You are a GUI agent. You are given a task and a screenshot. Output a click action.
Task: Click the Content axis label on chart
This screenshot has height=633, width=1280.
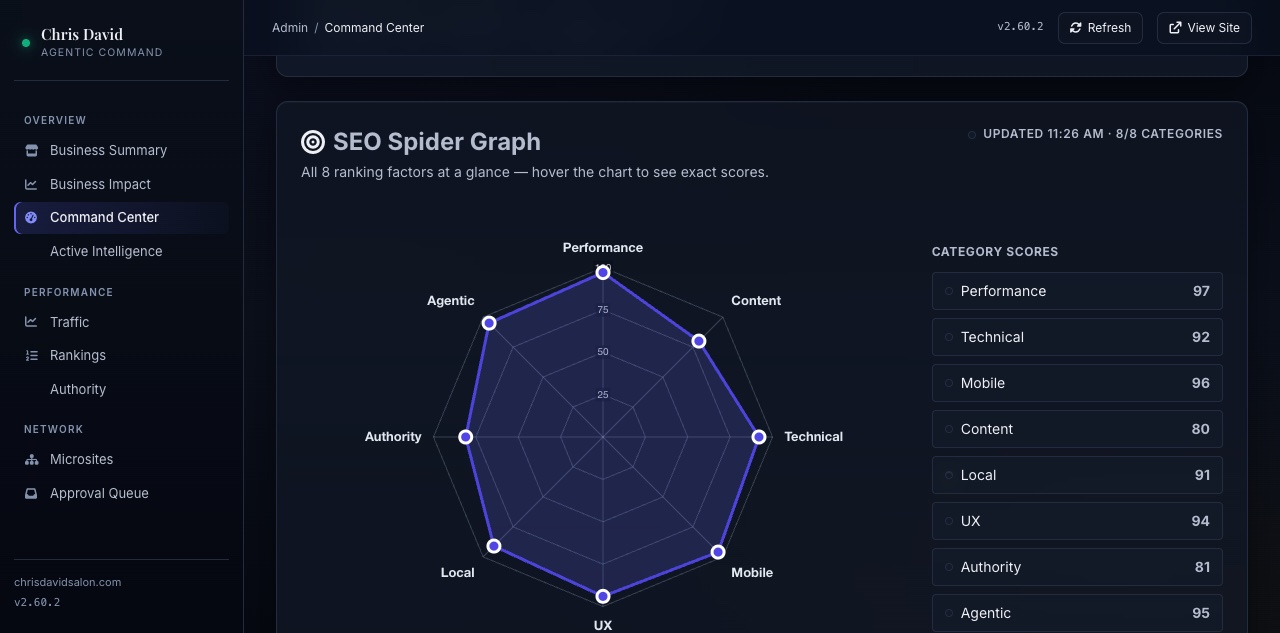point(756,301)
